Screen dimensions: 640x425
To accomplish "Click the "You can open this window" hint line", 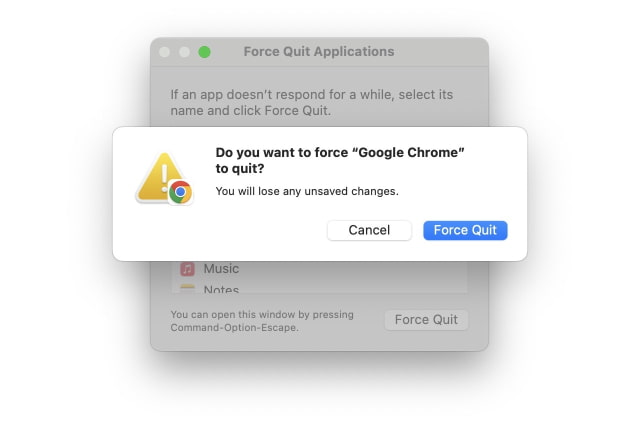I will (262, 314).
